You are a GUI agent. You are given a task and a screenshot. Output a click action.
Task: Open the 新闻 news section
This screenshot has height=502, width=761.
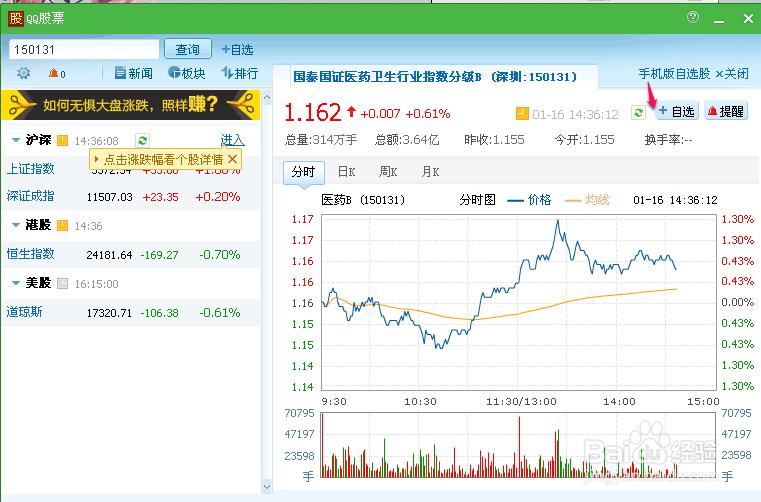click(x=133, y=73)
